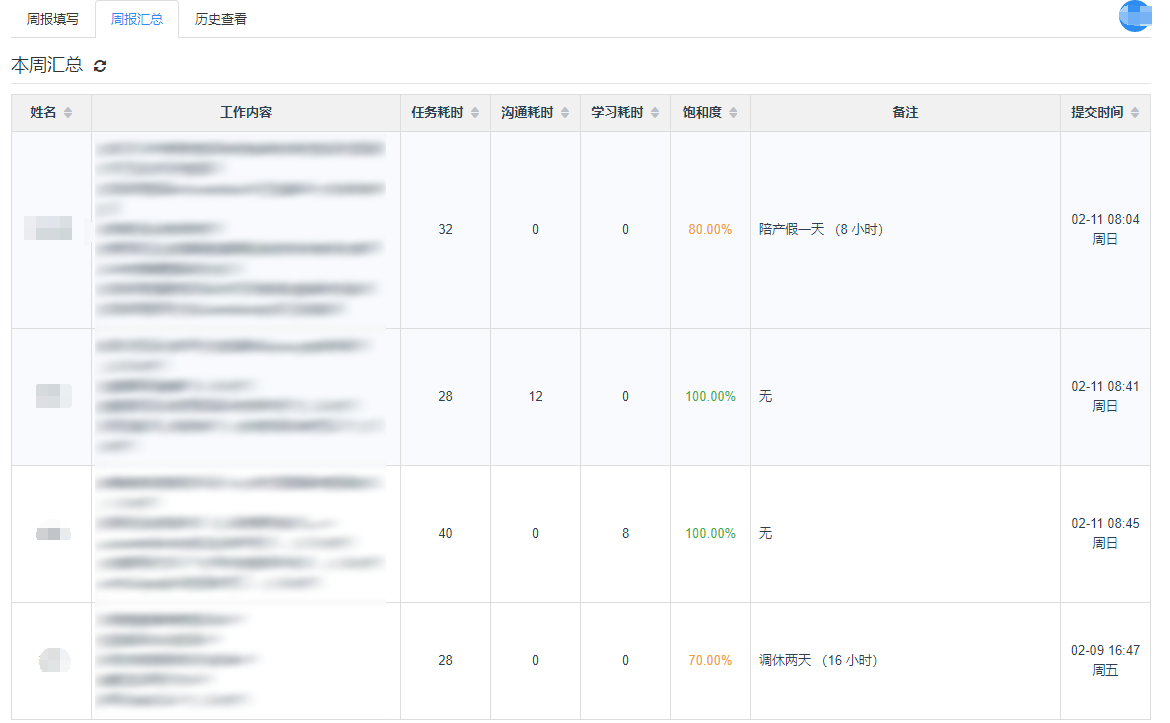This screenshot has width=1170, height=723.
Task: Click the sort arrows on 提交时间 column
Action: tap(1133, 112)
